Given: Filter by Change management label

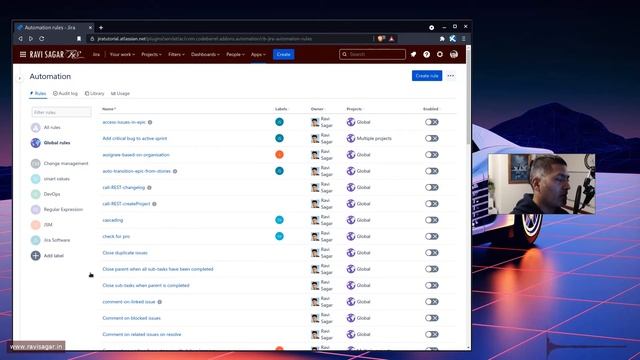Looking at the screenshot, I should pos(66,163).
